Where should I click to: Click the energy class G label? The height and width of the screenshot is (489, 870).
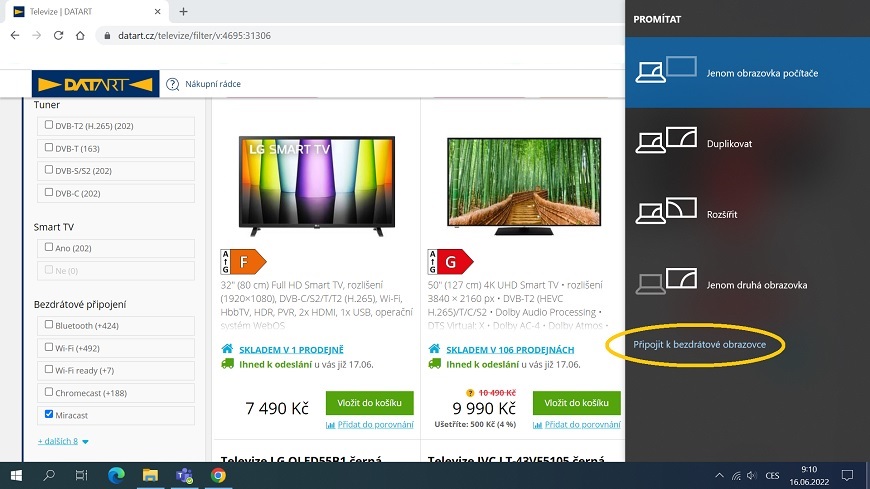[450, 261]
